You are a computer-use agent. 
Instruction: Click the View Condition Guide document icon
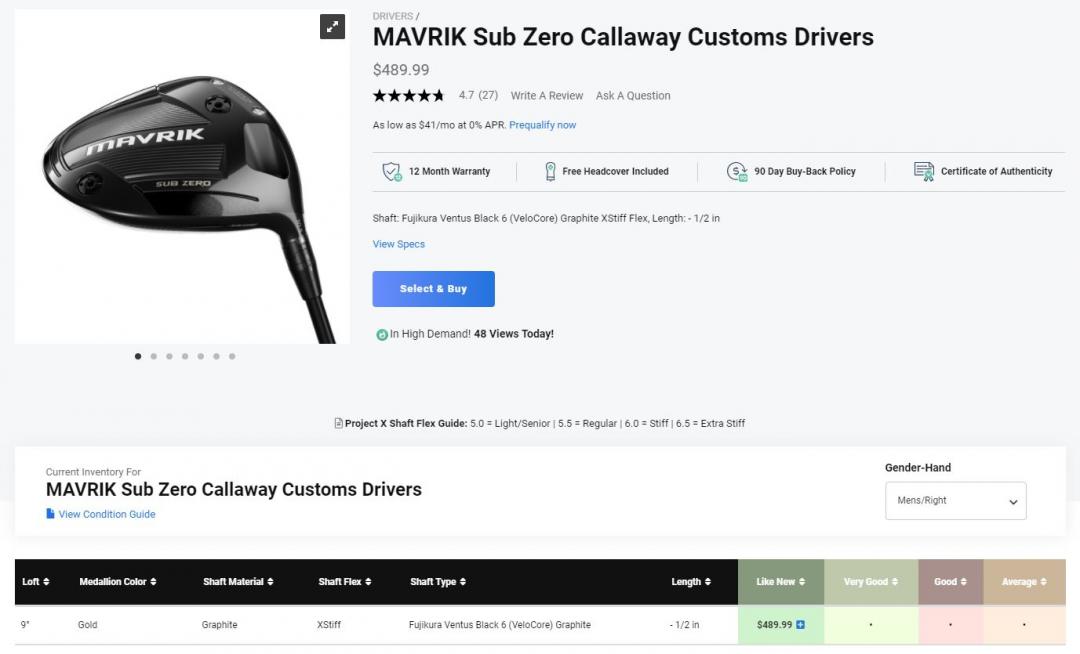pyautogui.click(x=50, y=514)
